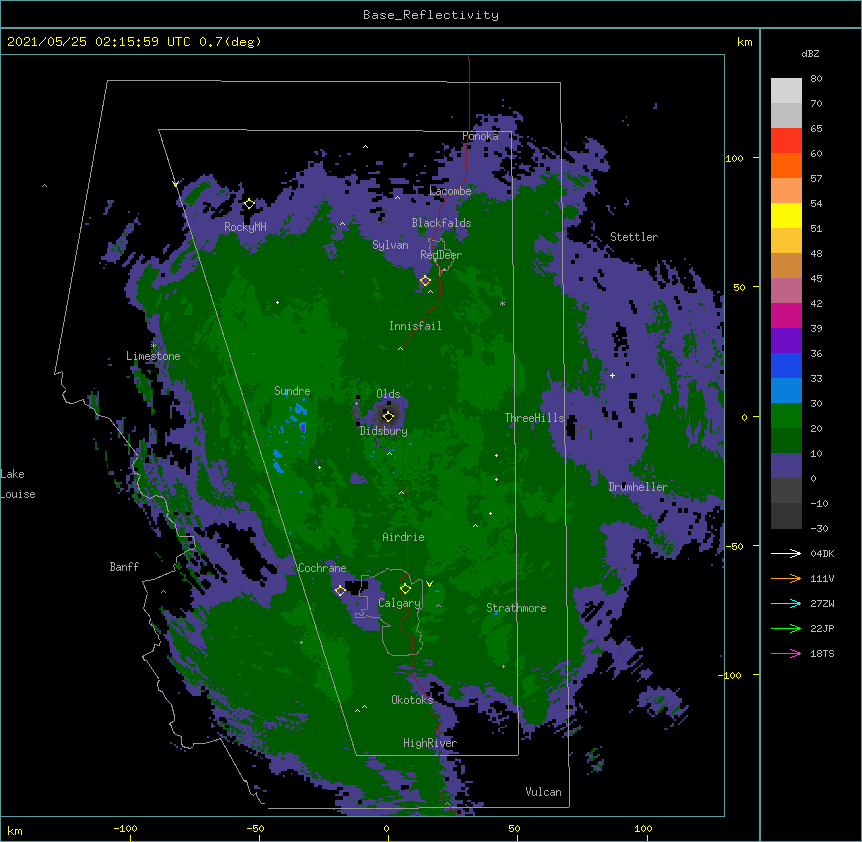
Task: Click the Sundre town label
Action: point(292,391)
